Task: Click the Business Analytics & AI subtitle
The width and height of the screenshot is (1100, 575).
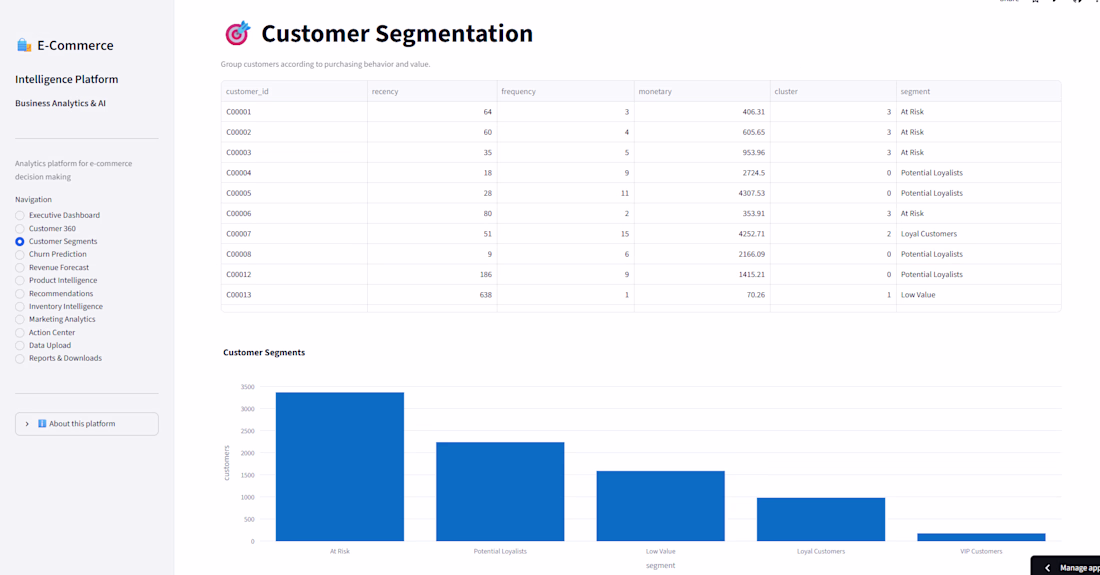Action: pyautogui.click(x=60, y=103)
